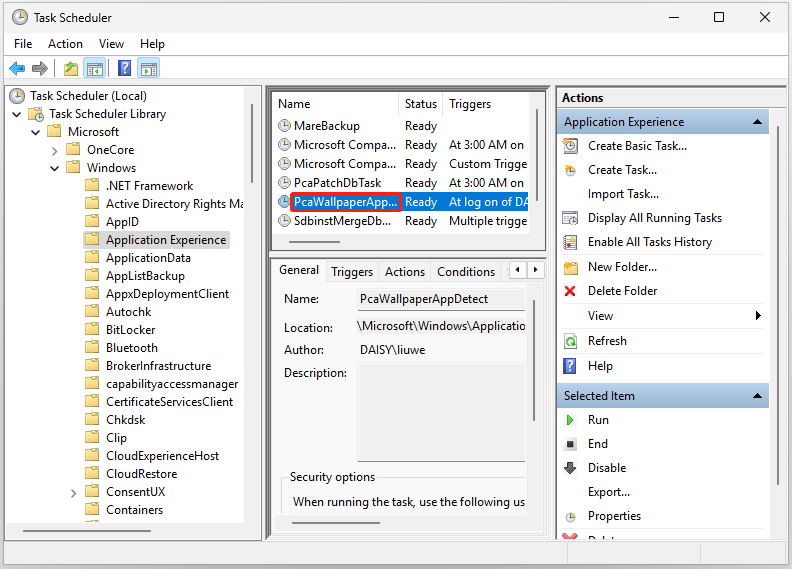Screen dimensions: 792x569
Task: Click the Status column header
Action: point(421,104)
